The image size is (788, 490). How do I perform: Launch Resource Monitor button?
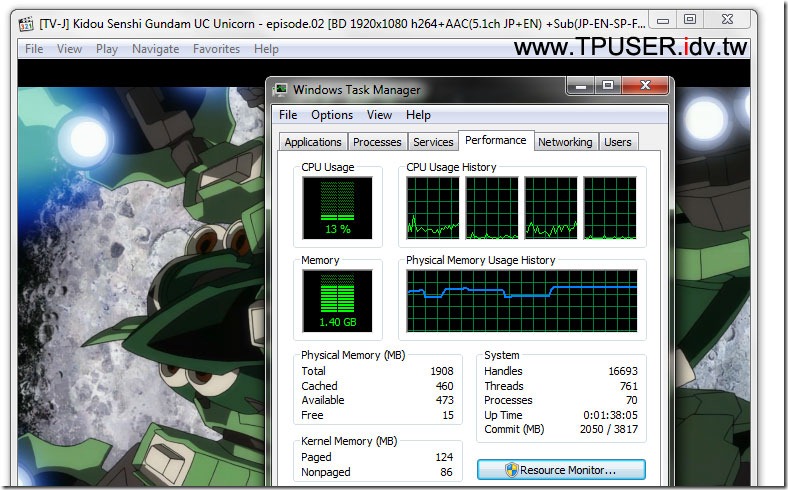[x=561, y=470]
